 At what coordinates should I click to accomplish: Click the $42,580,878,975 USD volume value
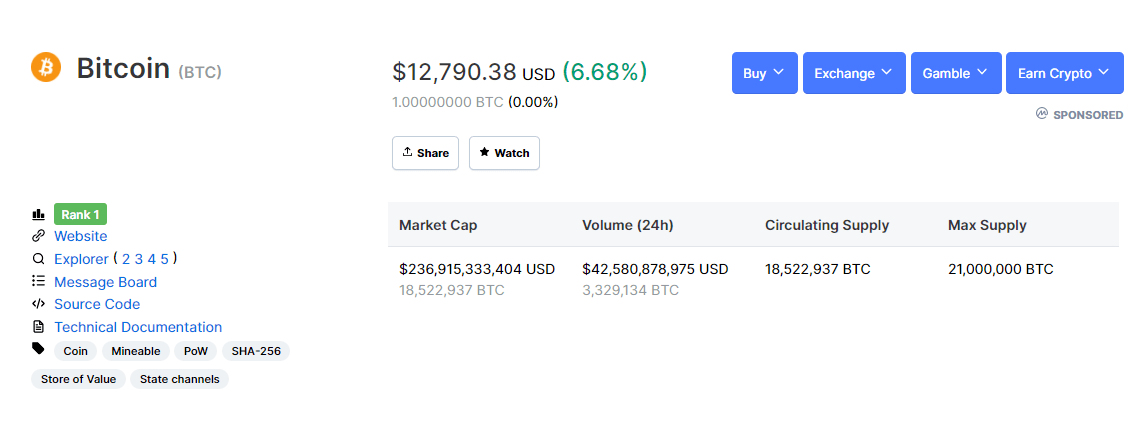pos(655,269)
